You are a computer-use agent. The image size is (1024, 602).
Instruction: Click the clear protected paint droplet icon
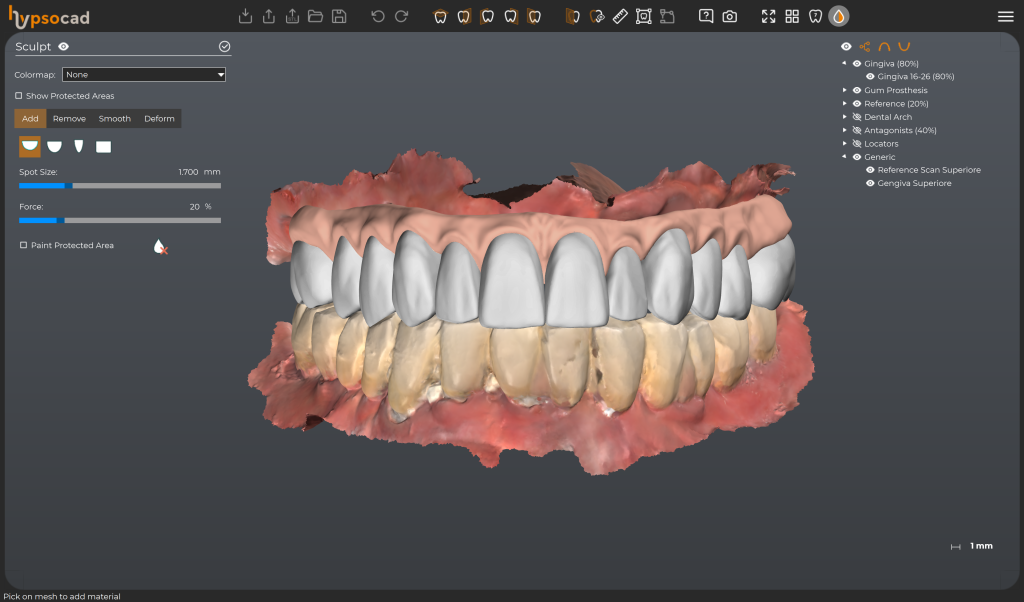160,246
